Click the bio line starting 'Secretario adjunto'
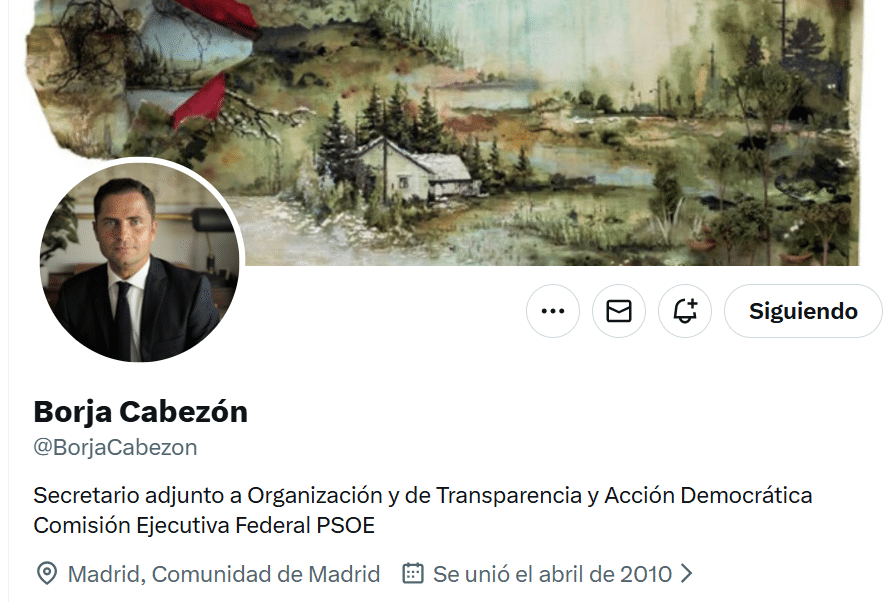The width and height of the screenshot is (895, 602). [x=422, y=495]
